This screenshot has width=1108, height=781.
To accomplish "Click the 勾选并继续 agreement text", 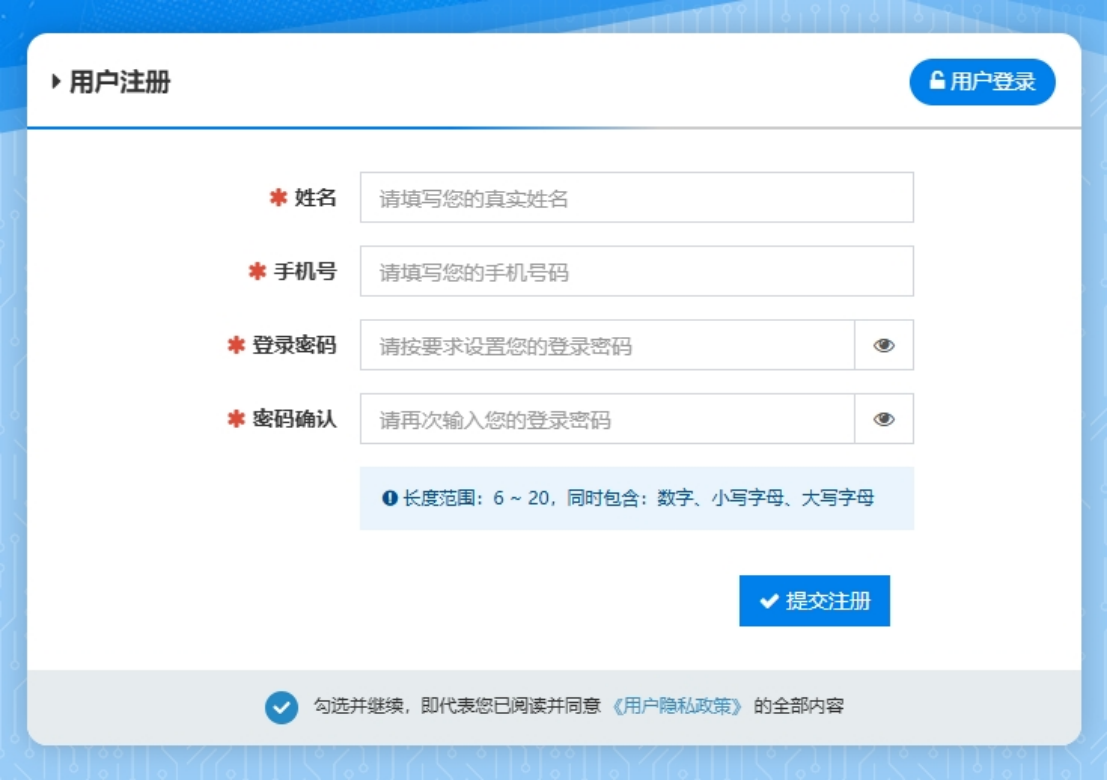I will pyautogui.click(x=457, y=706).
